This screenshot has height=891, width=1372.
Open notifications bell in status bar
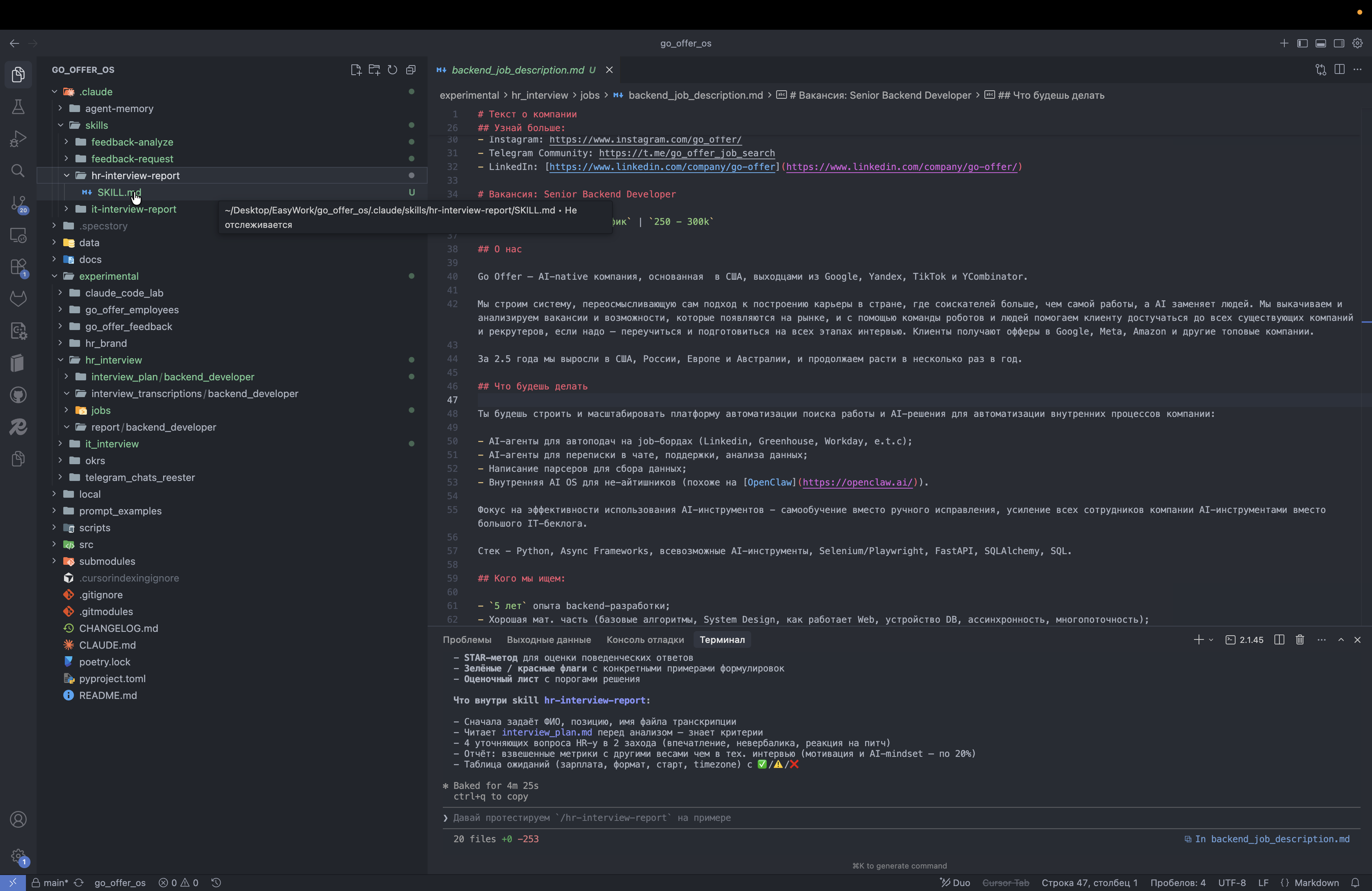pyautogui.click(x=1355, y=883)
